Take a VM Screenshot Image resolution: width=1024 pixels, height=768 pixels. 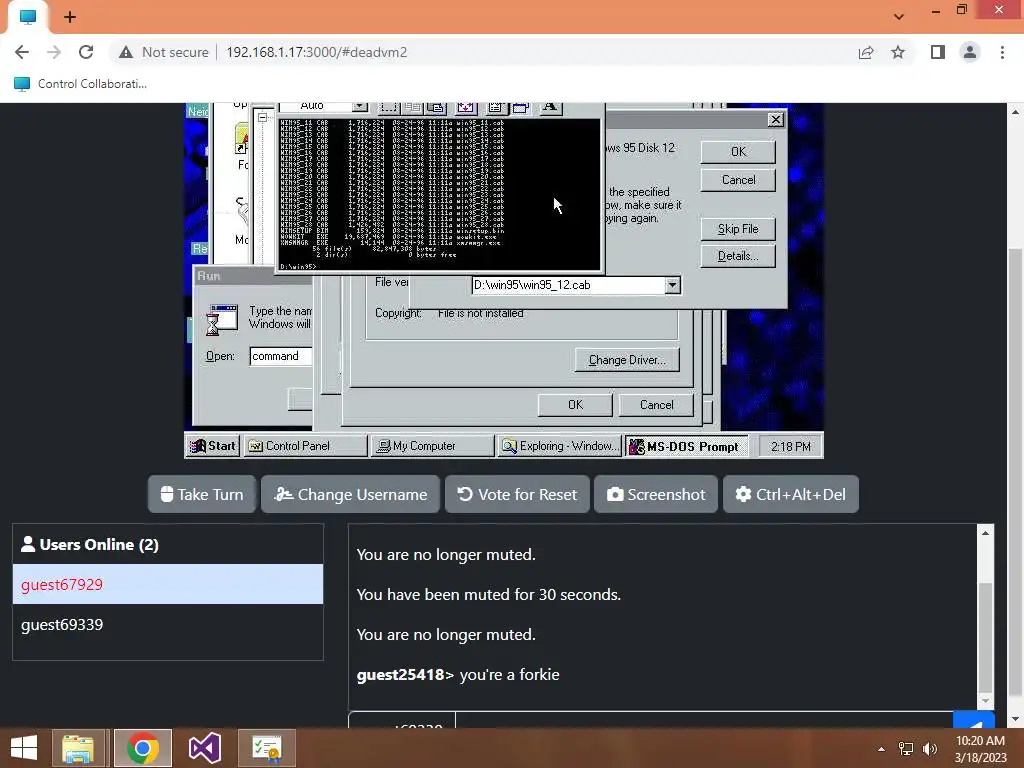(656, 494)
